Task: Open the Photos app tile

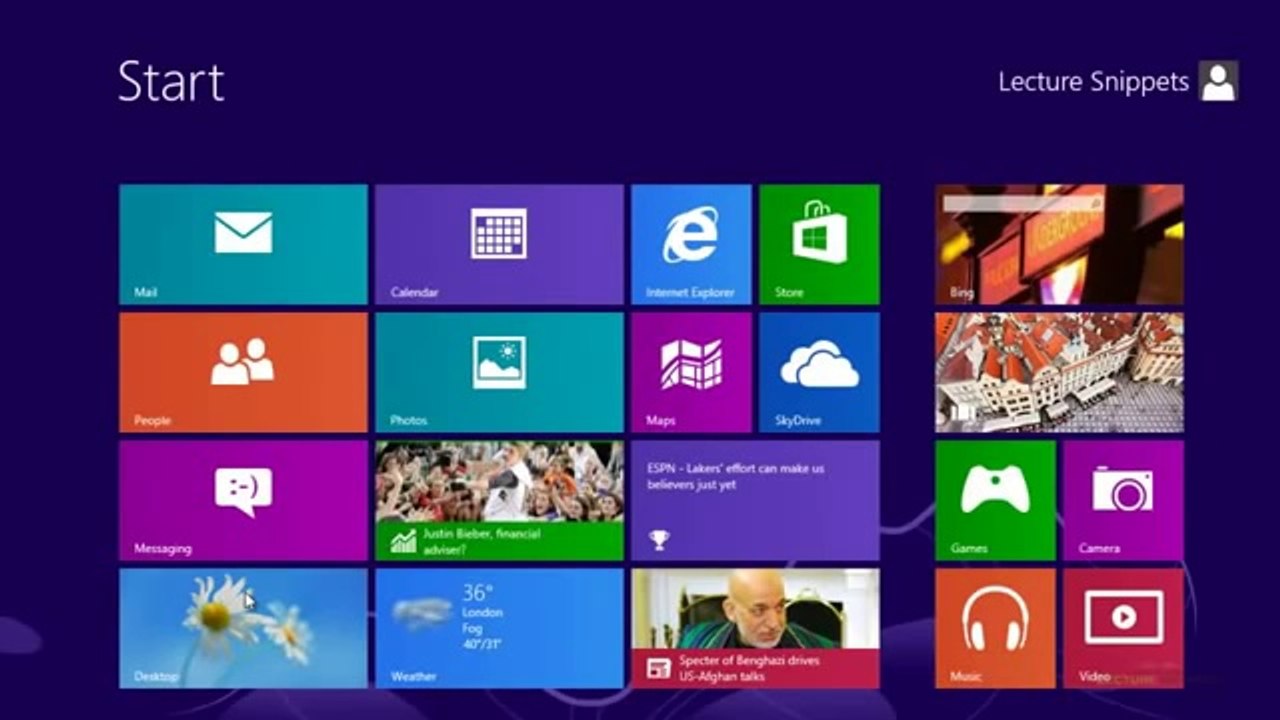Action: click(499, 372)
